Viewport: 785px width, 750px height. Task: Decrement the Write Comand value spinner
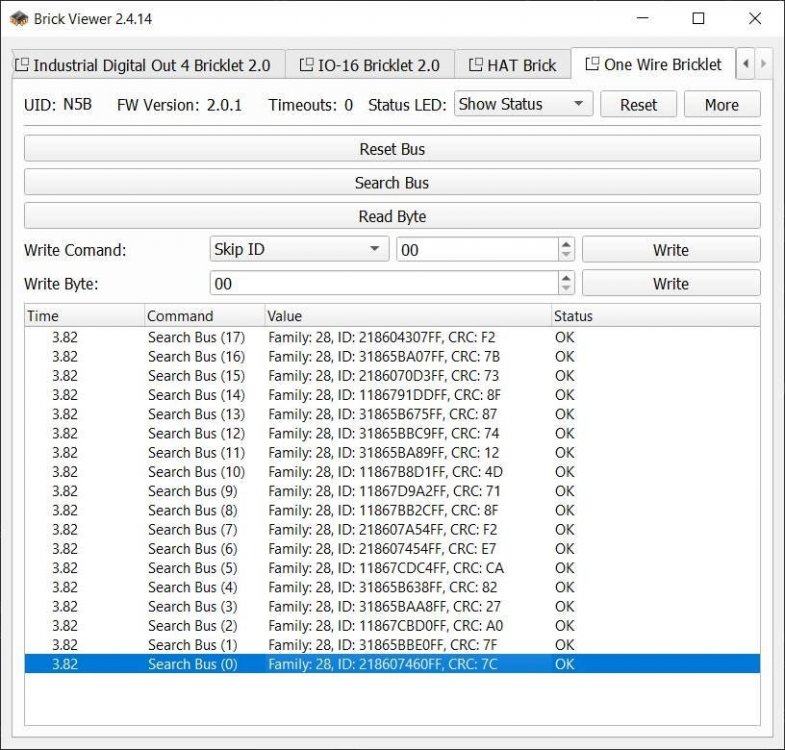(566, 254)
